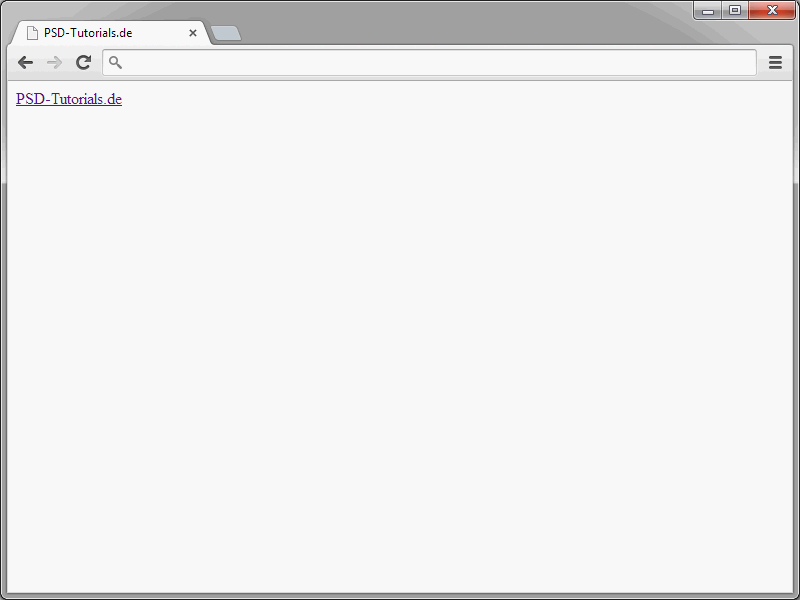The width and height of the screenshot is (800, 600).
Task: Select the PSD-Tutorials.de tab
Action: 110,33
